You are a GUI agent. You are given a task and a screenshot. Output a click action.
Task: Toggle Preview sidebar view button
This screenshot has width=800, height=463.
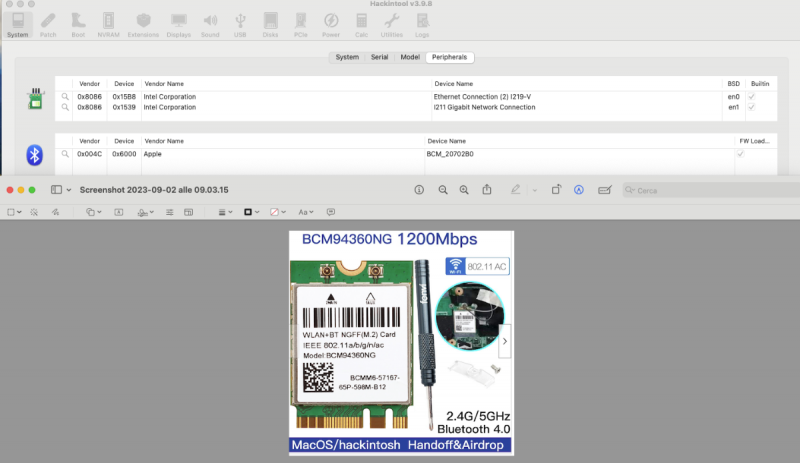[x=56, y=190]
